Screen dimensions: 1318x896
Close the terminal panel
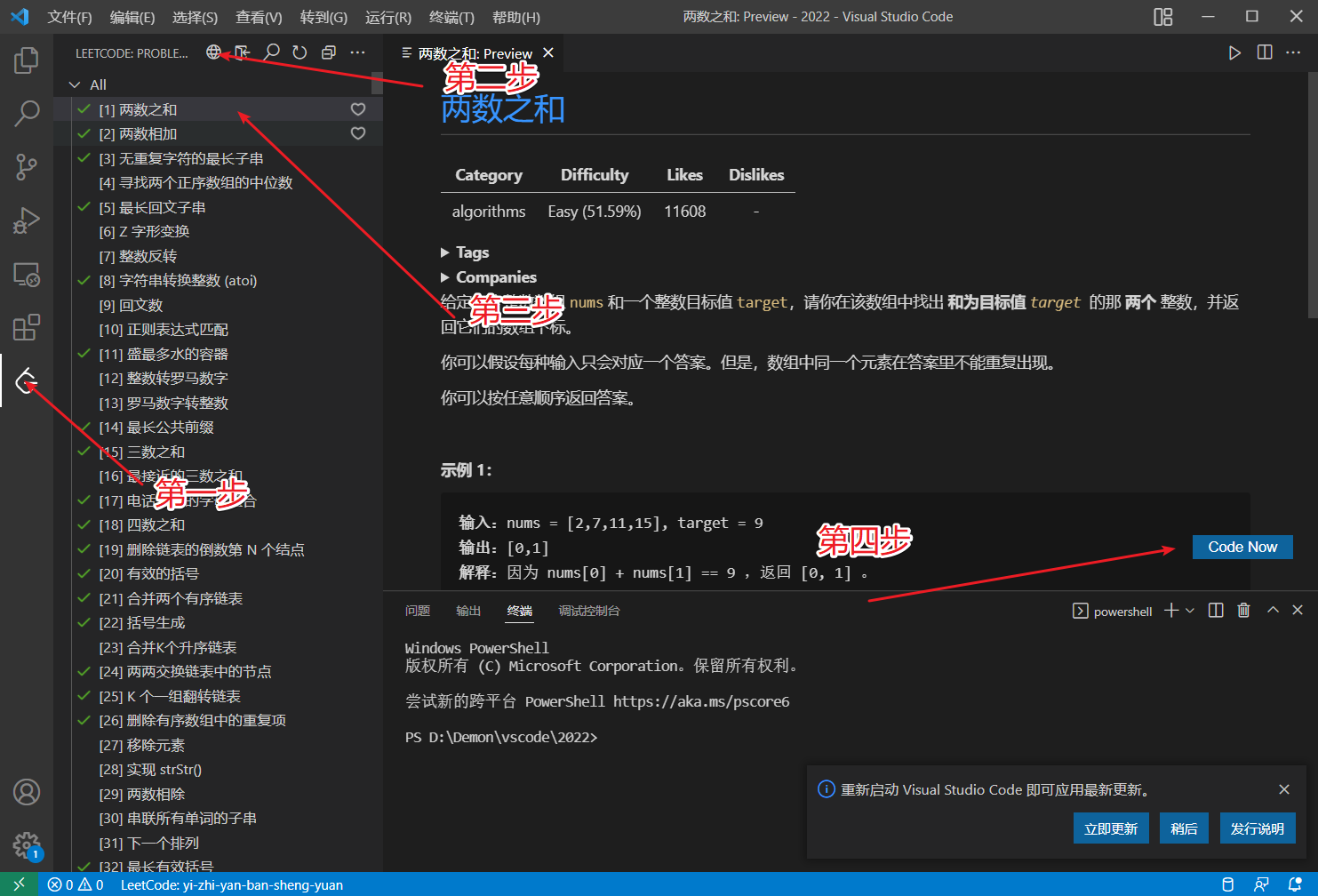1298,610
